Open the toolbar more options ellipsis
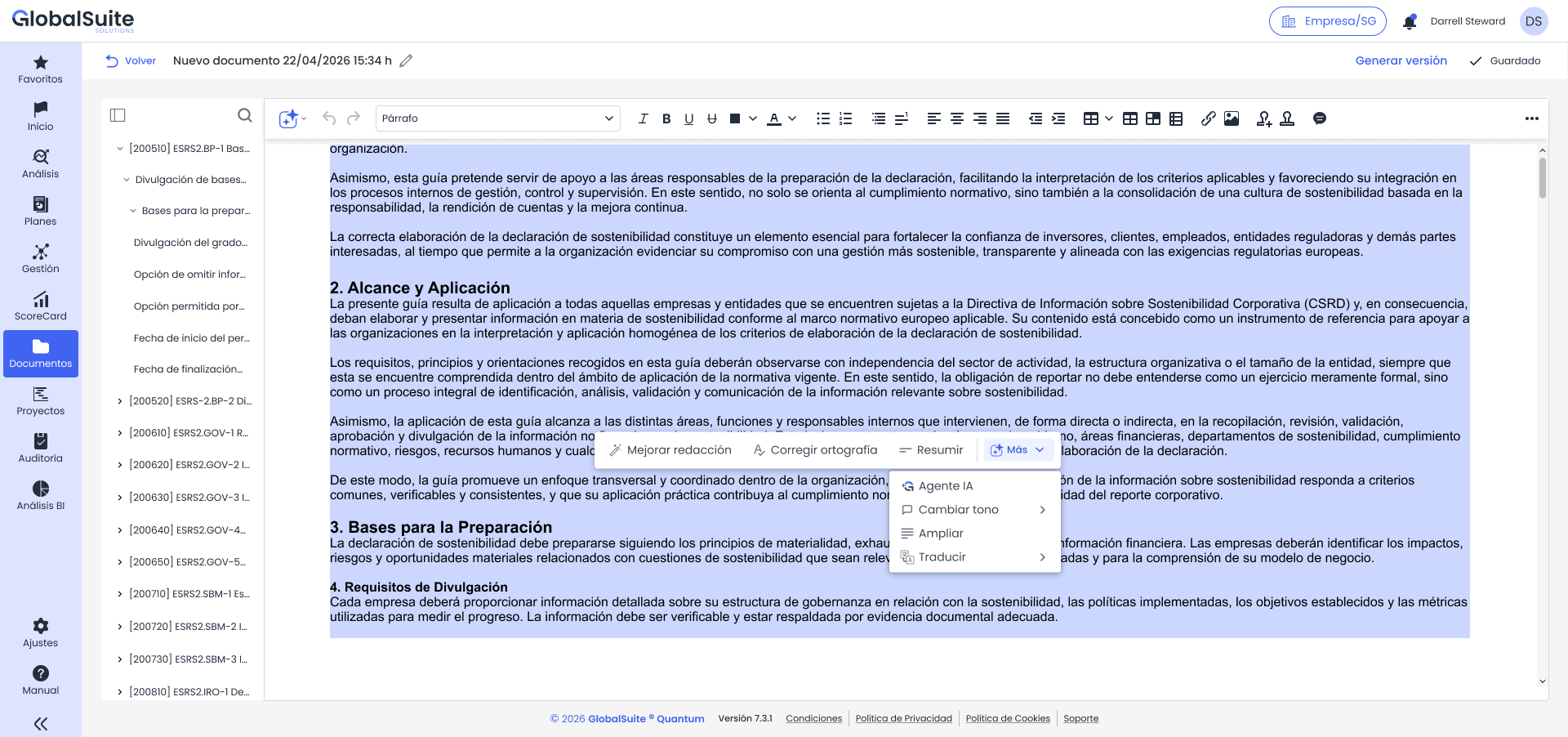The width and height of the screenshot is (1568, 737). tap(1532, 118)
